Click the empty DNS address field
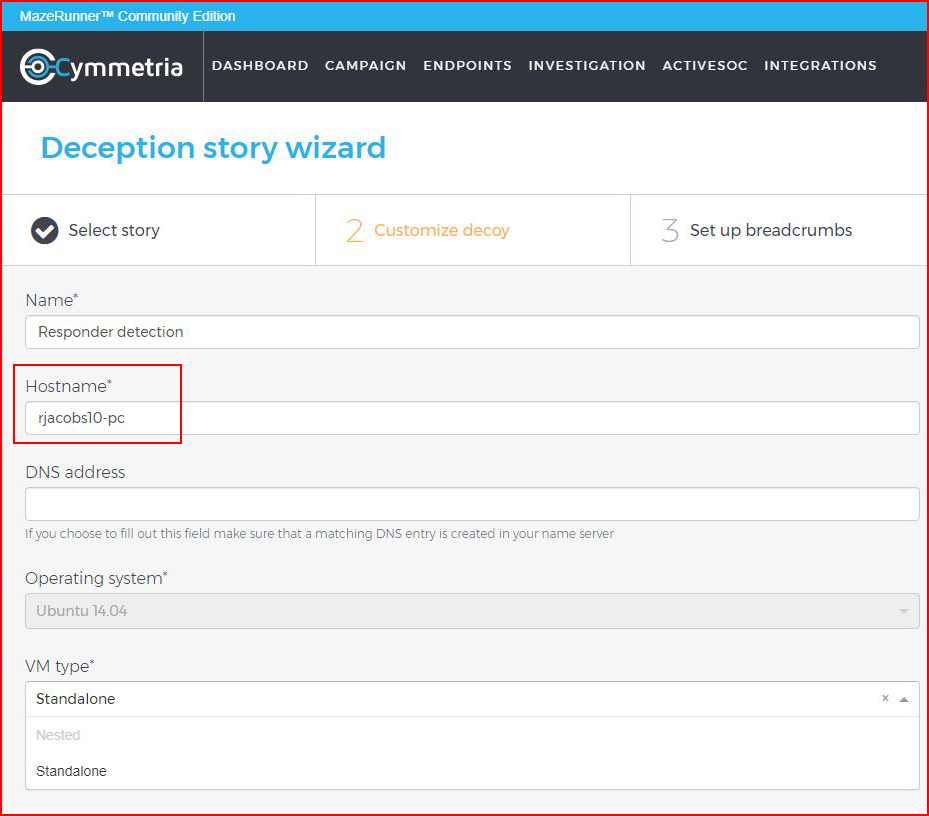Image resolution: width=929 pixels, height=816 pixels. pyautogui.click(x=472, y=504)
